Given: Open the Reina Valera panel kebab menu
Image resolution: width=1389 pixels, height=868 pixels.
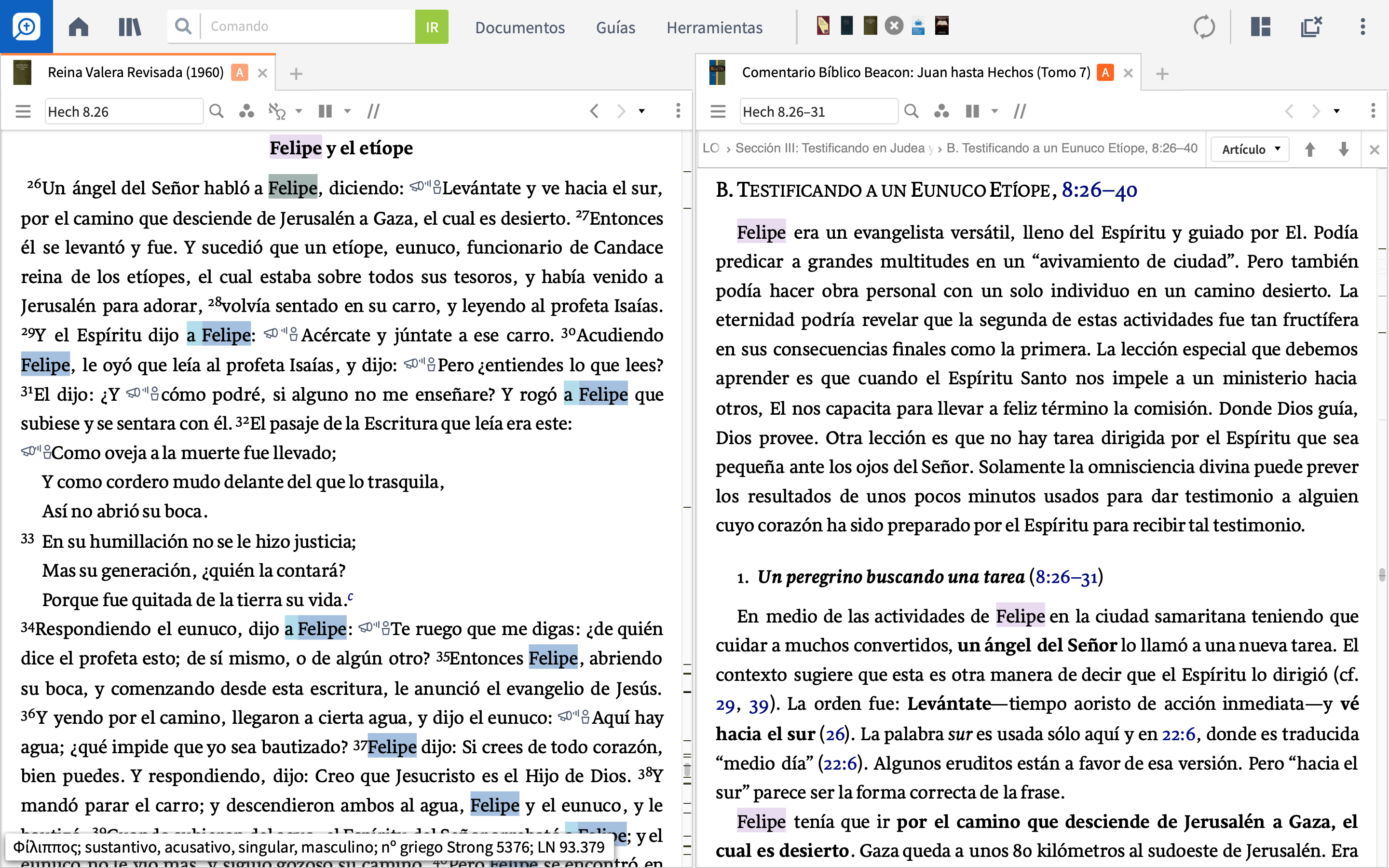Looking at the screenshot, I should click(678, 111).
